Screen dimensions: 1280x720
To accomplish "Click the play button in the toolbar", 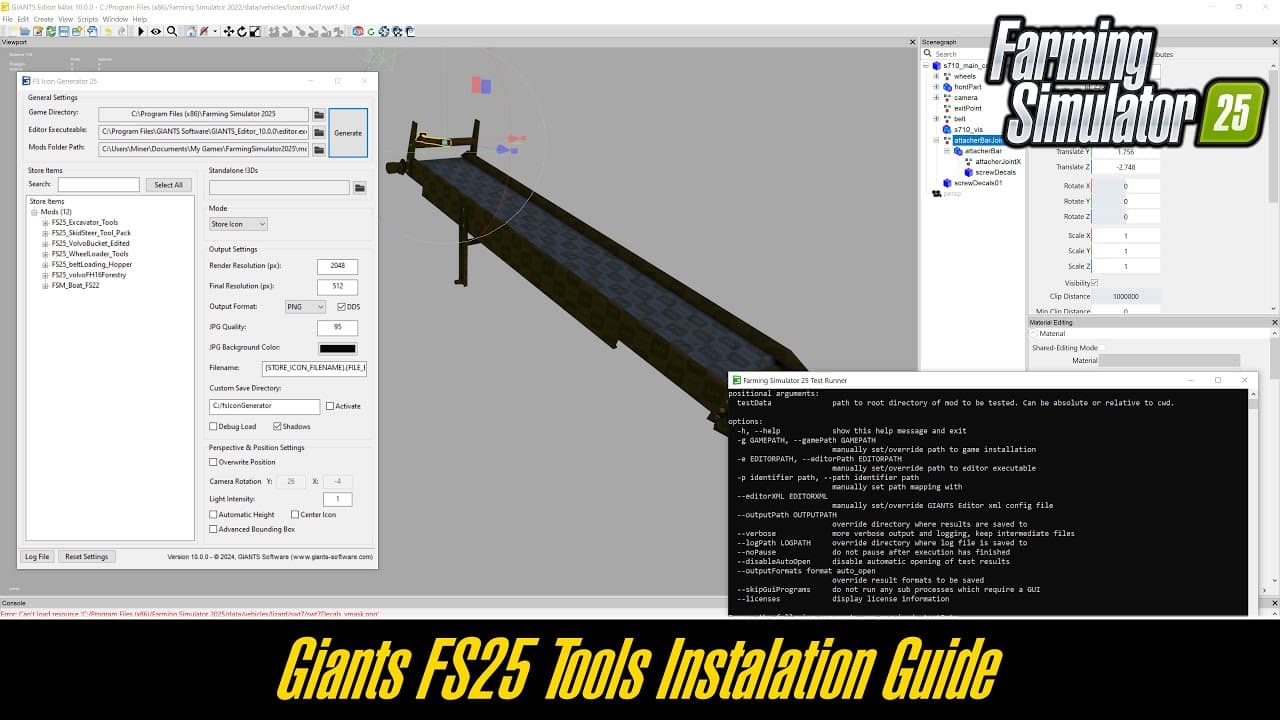I will coord(141,31).
